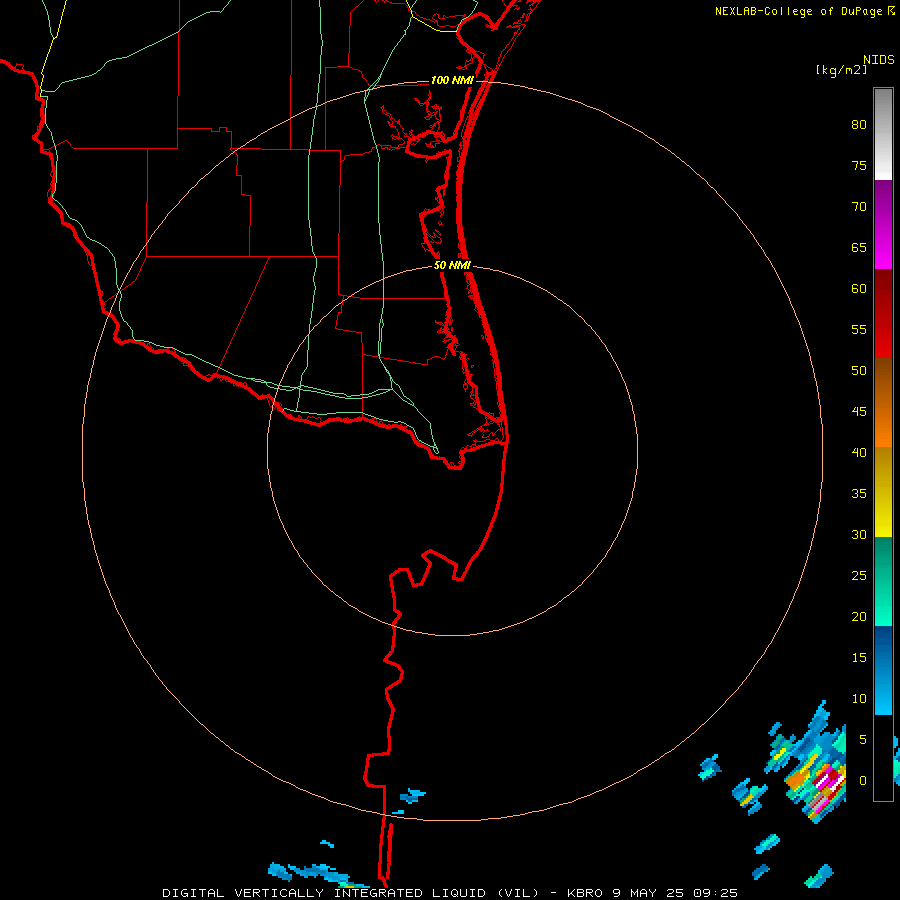This screenshot has height=900, width=900.
Task: Click the 50 NMI range ring label
Action: coord(452,265)
